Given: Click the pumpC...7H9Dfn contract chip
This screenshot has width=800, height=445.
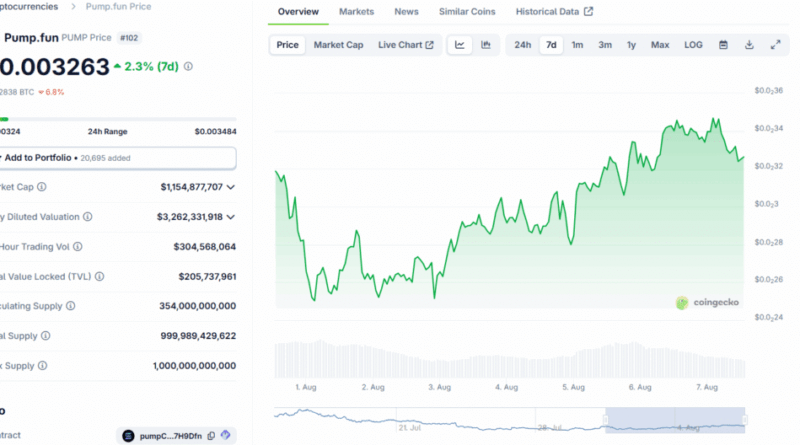Looking at the screenshot, I should click(176, 436).
